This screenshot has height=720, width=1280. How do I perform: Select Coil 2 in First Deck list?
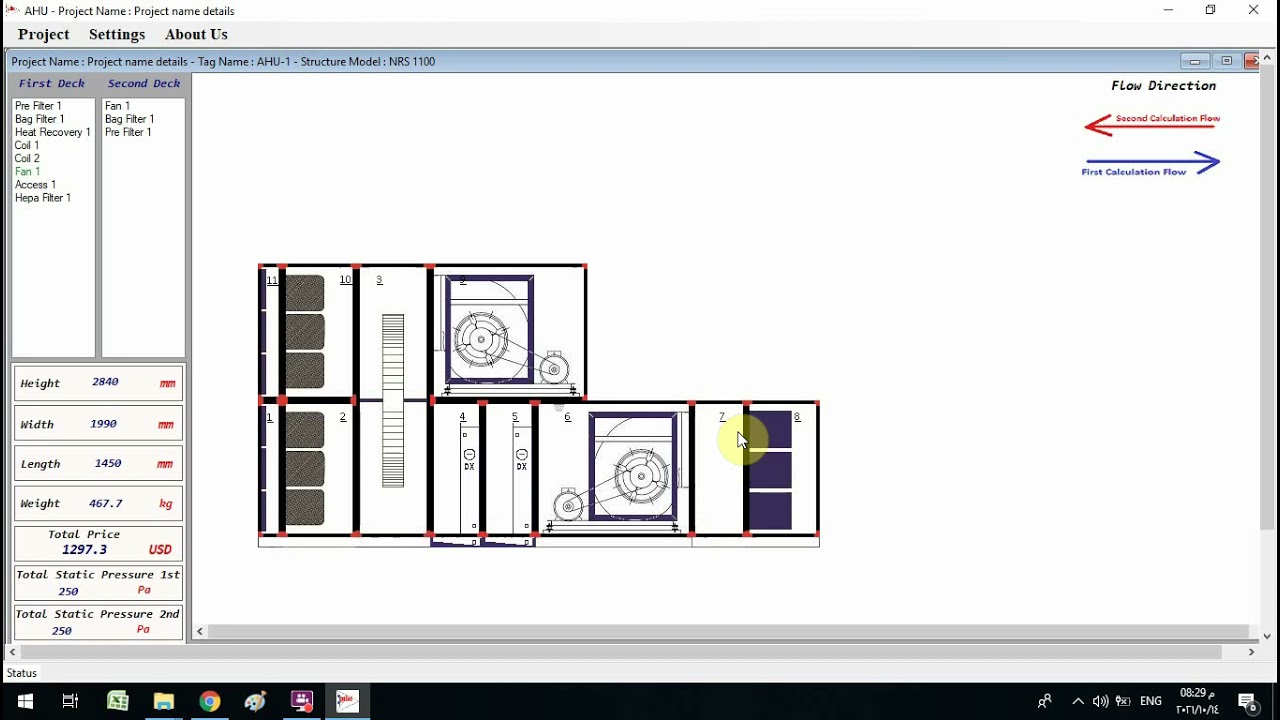coord(27,158)
